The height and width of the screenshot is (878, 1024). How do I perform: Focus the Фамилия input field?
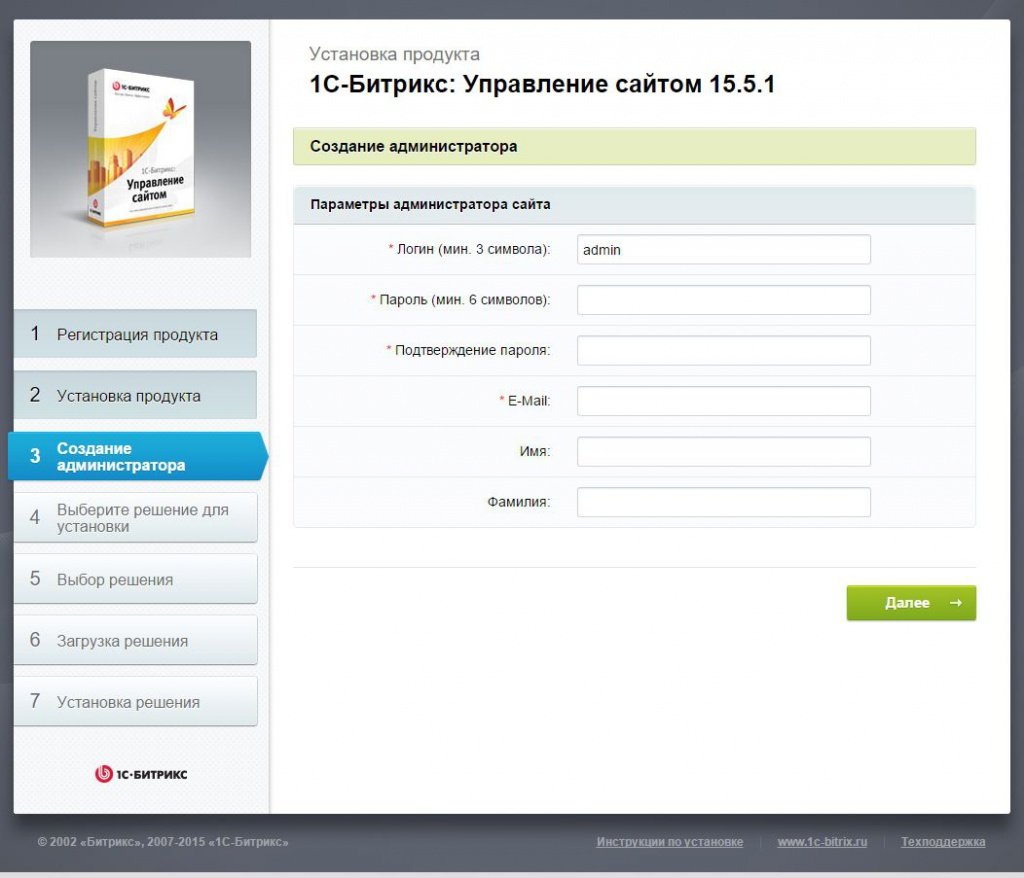[x=724, y=502]
